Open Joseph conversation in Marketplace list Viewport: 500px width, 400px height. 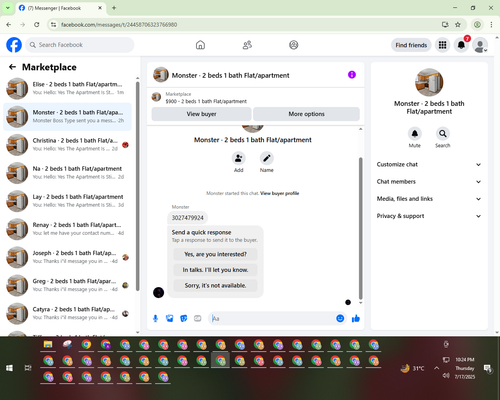click(x=67, y=257)
